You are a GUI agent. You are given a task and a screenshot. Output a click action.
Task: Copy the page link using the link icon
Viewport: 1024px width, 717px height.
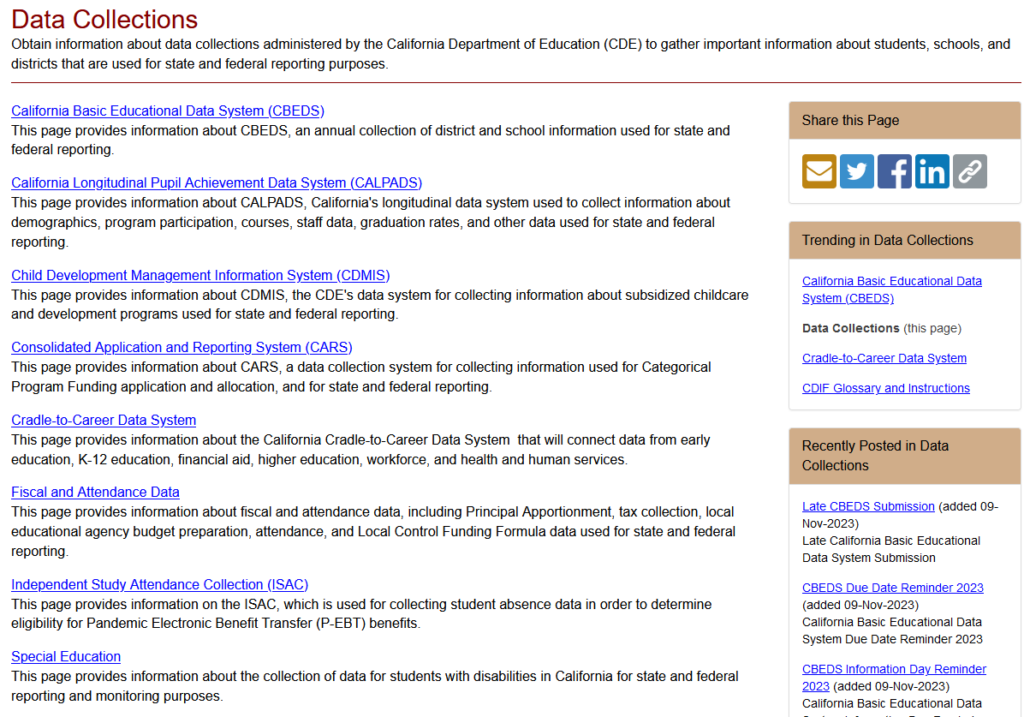click(969, 170)
